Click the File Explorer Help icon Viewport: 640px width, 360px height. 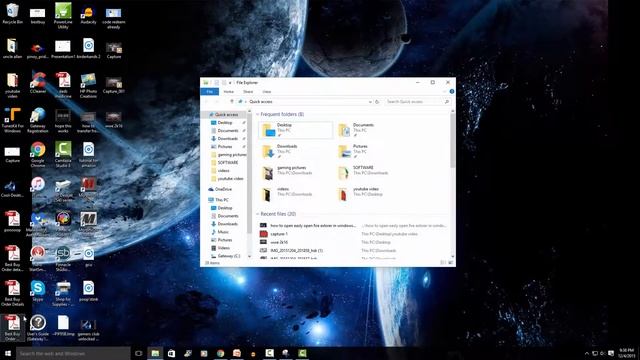pos(451,91)
